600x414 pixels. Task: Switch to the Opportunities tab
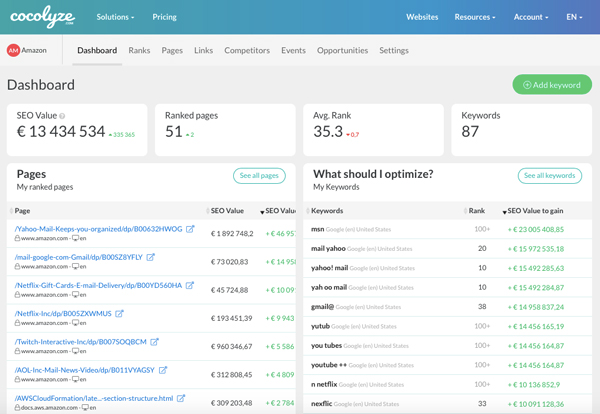(x=342, y=51)
